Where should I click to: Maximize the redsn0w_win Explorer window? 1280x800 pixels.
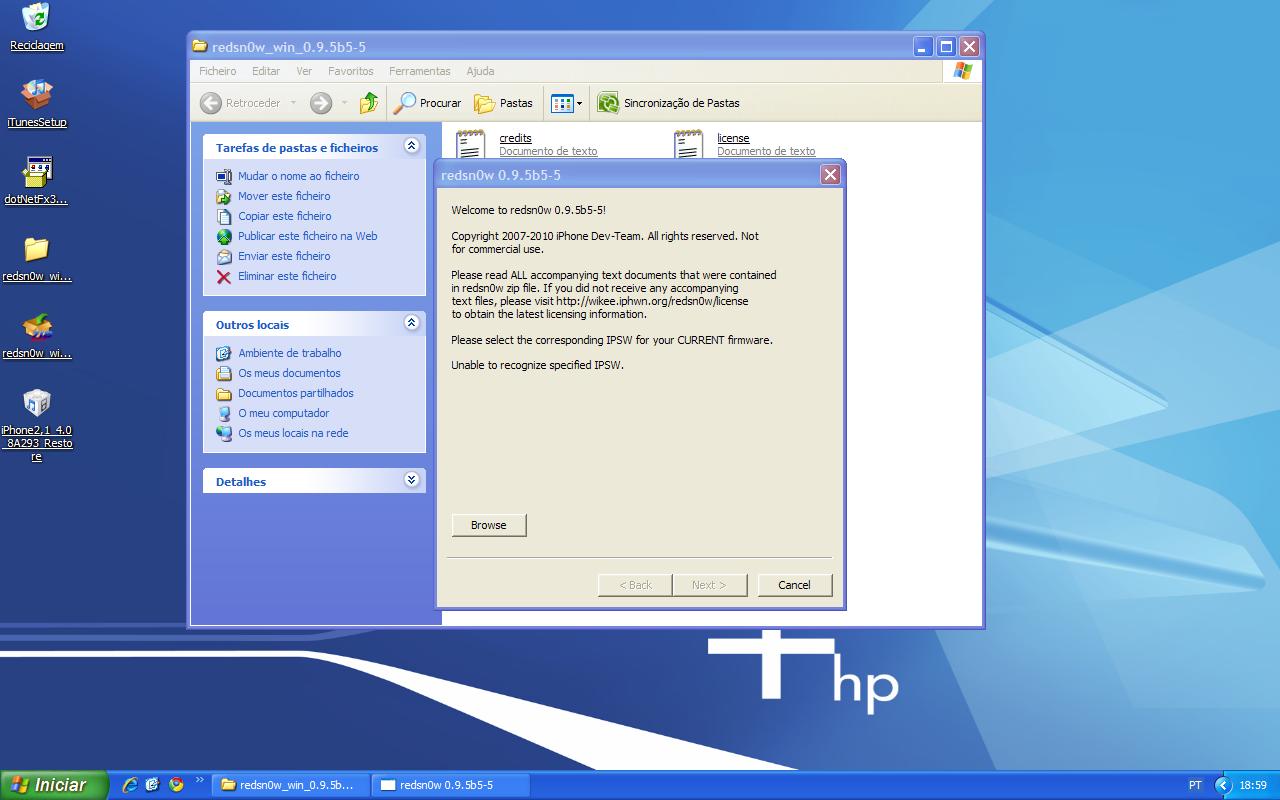945,46
